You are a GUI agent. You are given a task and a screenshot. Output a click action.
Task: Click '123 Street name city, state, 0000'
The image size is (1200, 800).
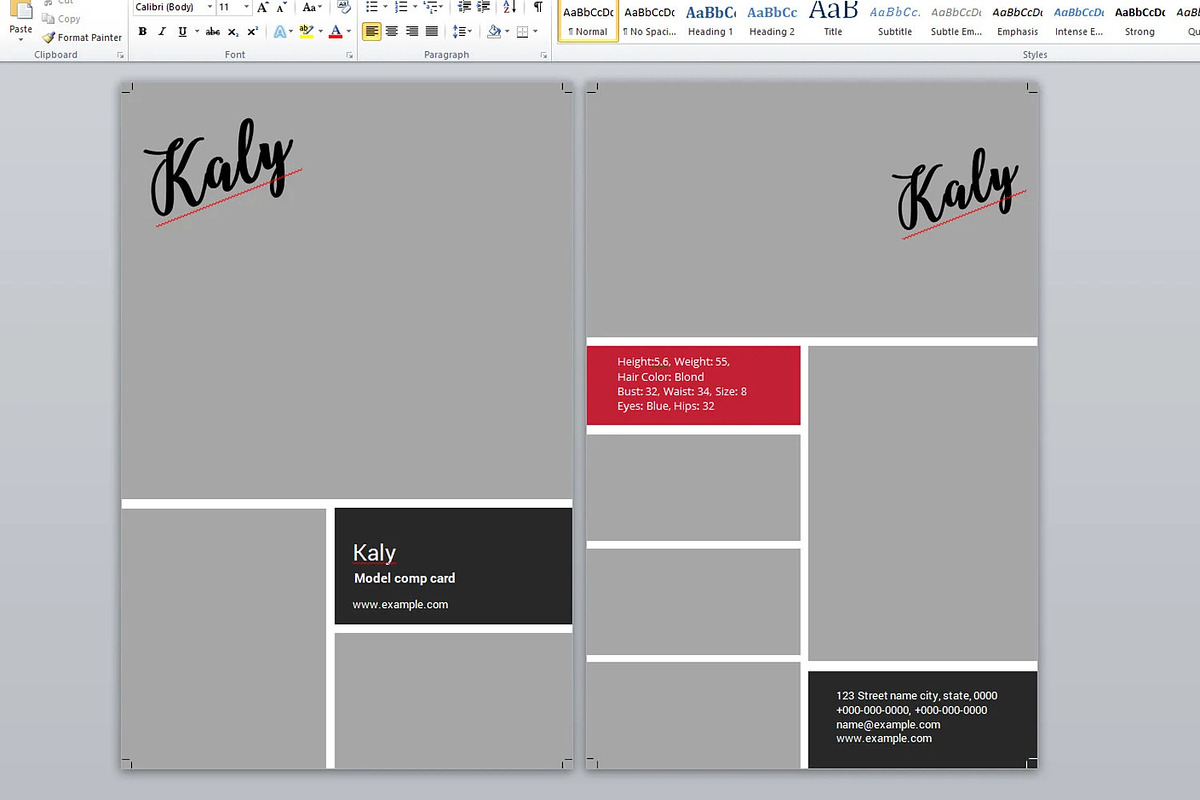(917, 695)
